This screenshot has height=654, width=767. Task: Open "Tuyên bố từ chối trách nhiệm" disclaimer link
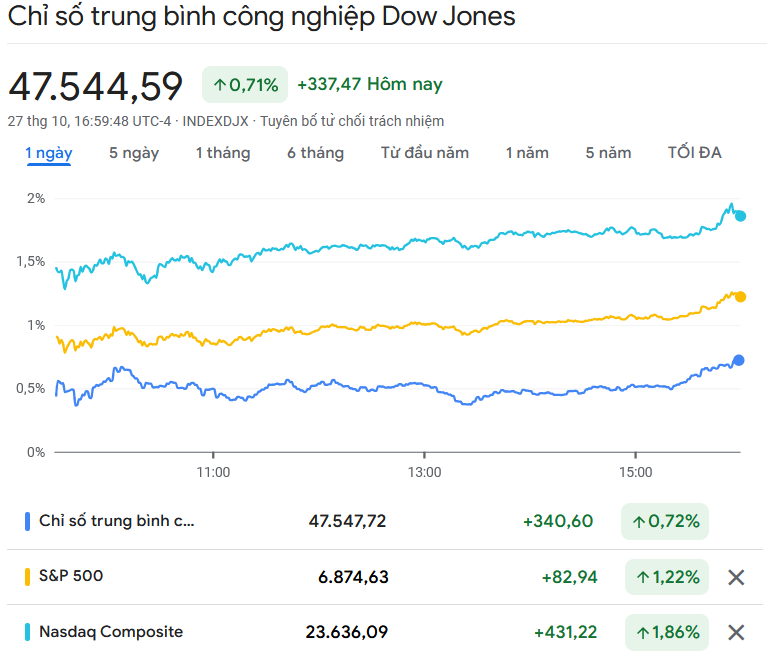(x=352, y=121)
